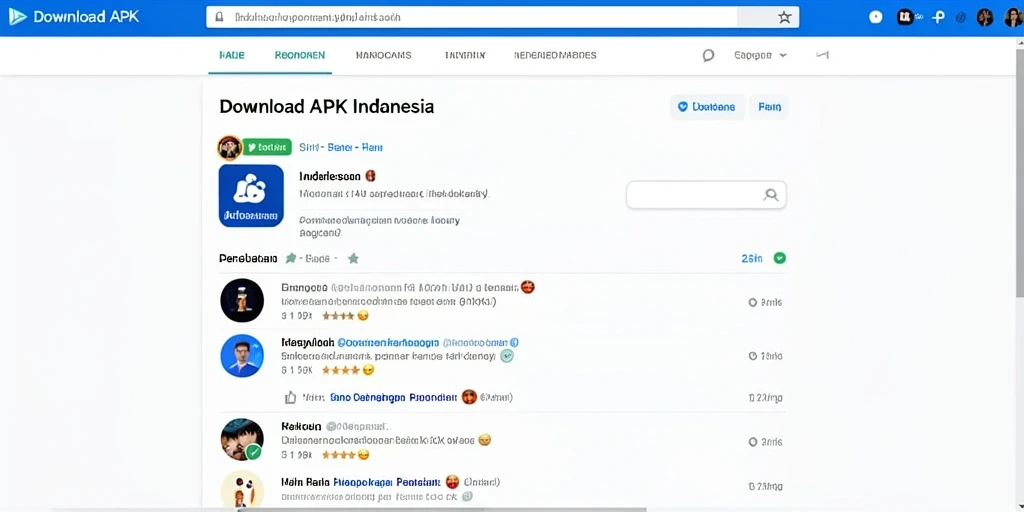1024x512 pixels.
Task: Open the Rakoun reviewer avatar with green check
Action: [x=242, y=440]
